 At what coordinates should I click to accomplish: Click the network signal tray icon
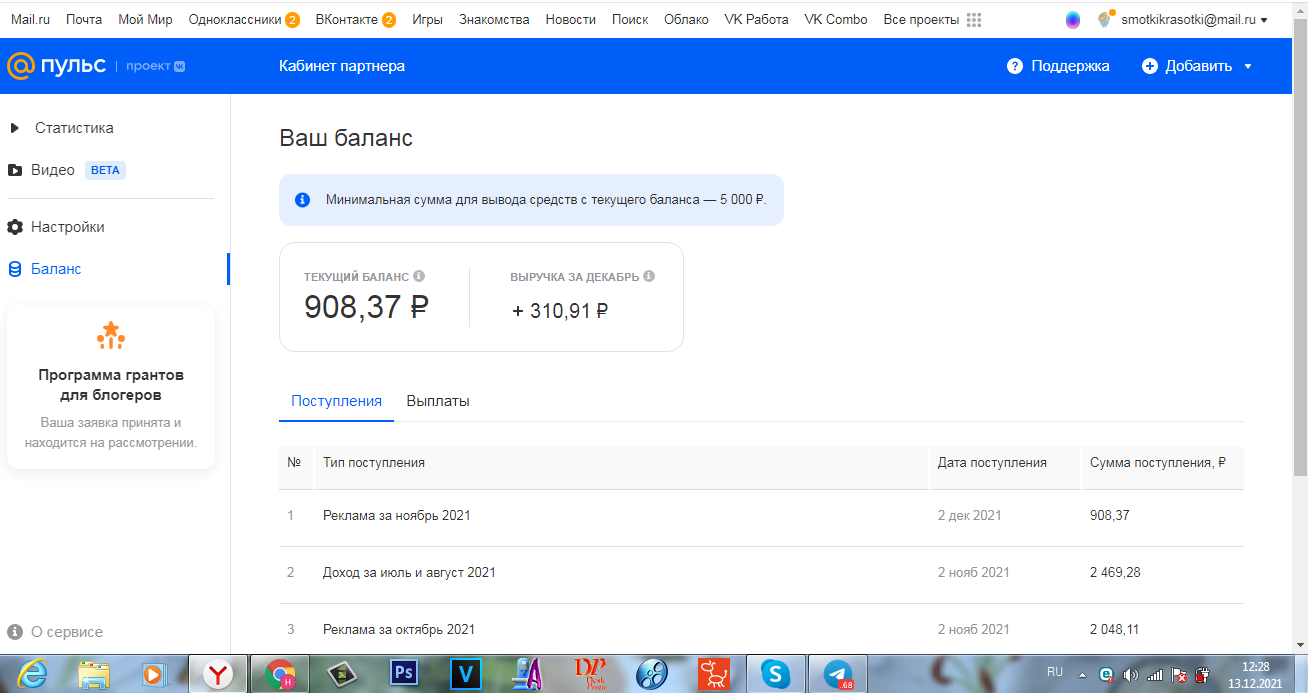(1155, 675)
